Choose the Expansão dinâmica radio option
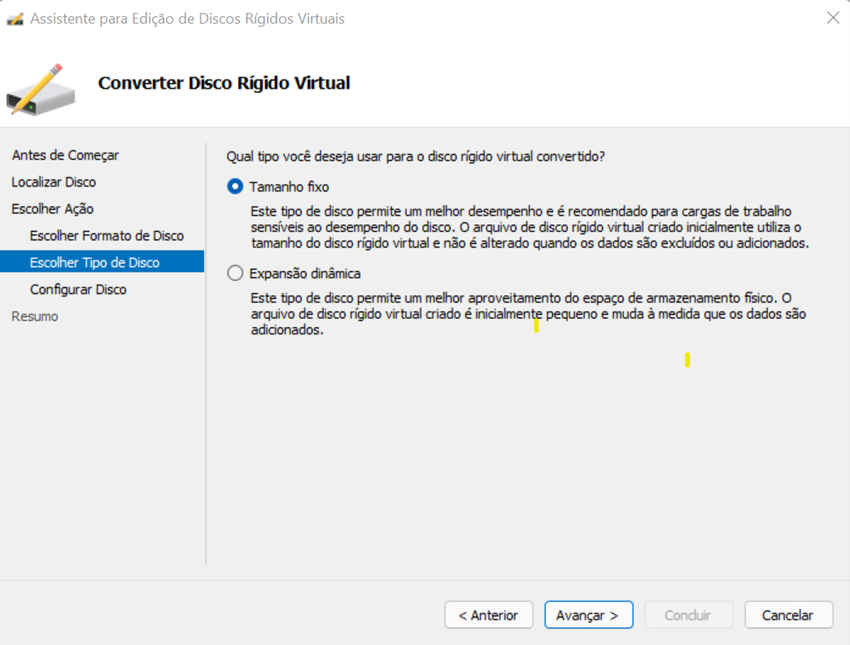850x645 pixels. pyautogui.click(x=235, y=273)
